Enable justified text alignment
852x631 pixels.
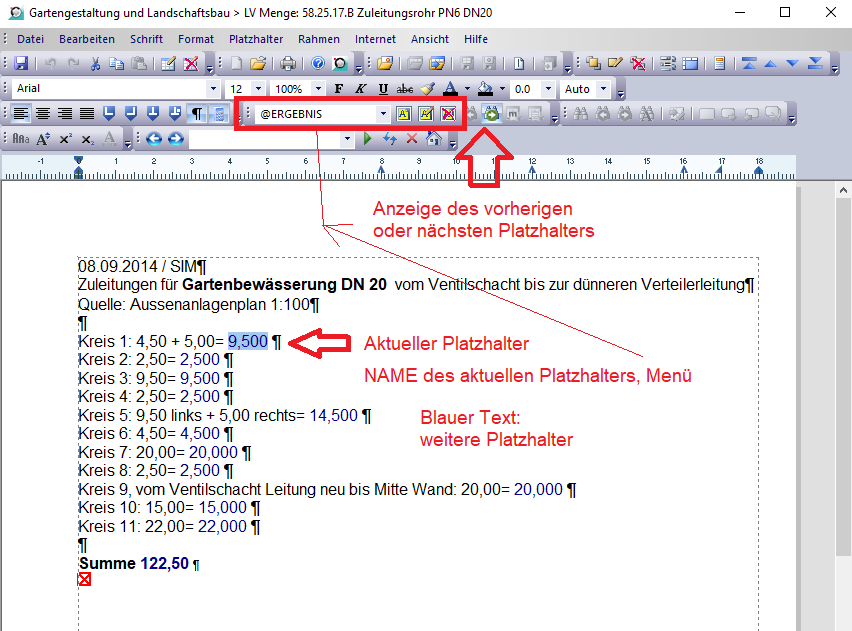tap(87, 114)
